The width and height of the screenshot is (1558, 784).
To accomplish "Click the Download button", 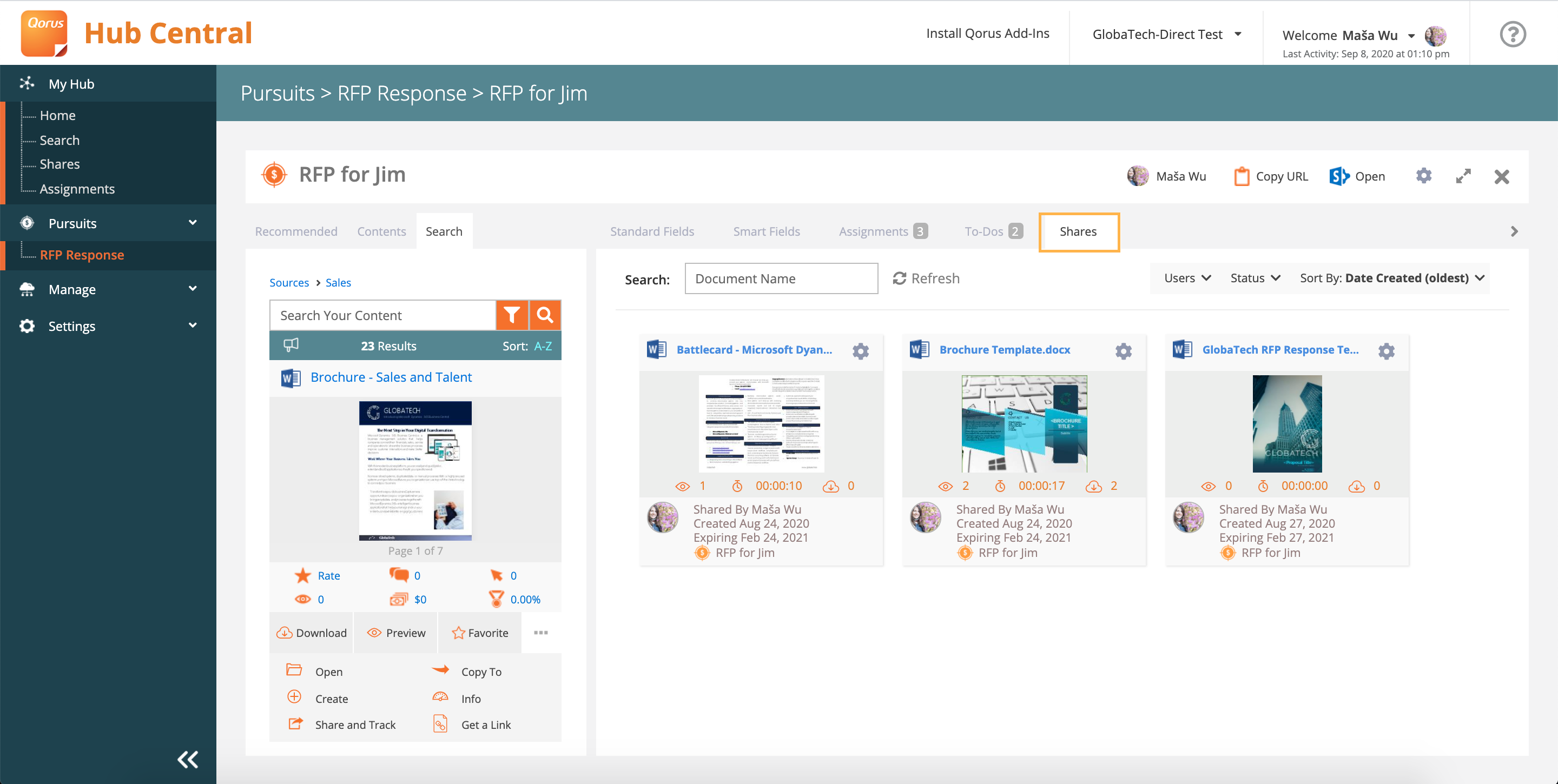I will tap(311, 632).
